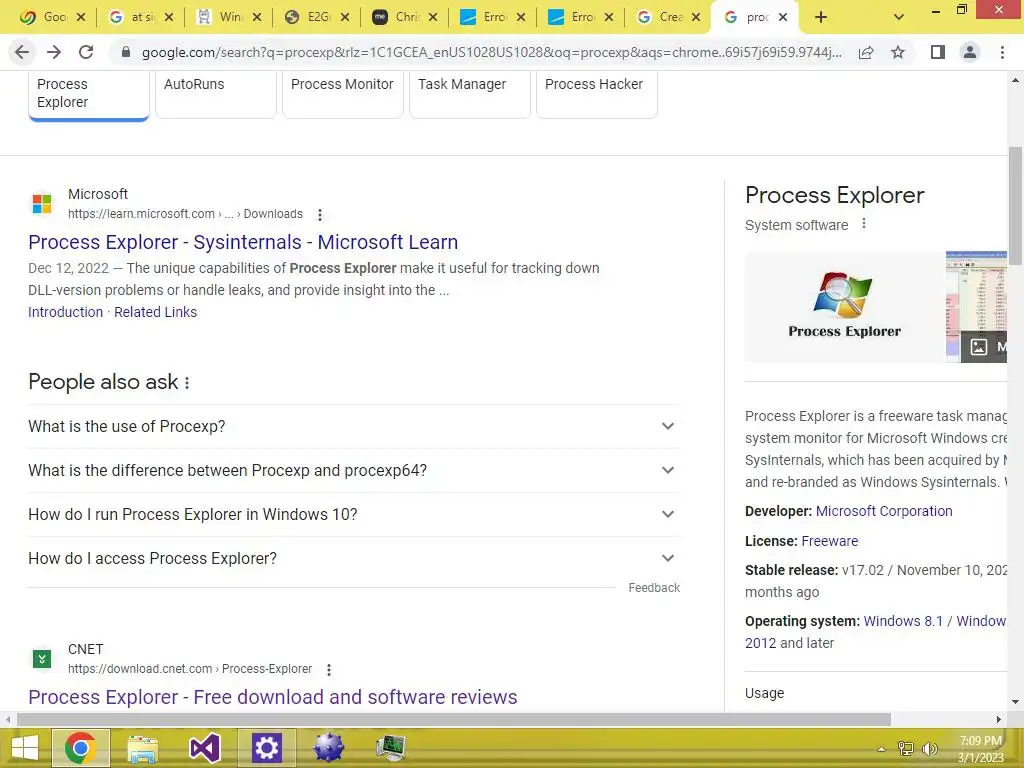Open options for Microsoft result
Screen dimensions: 1024x768
pos(319,214)
